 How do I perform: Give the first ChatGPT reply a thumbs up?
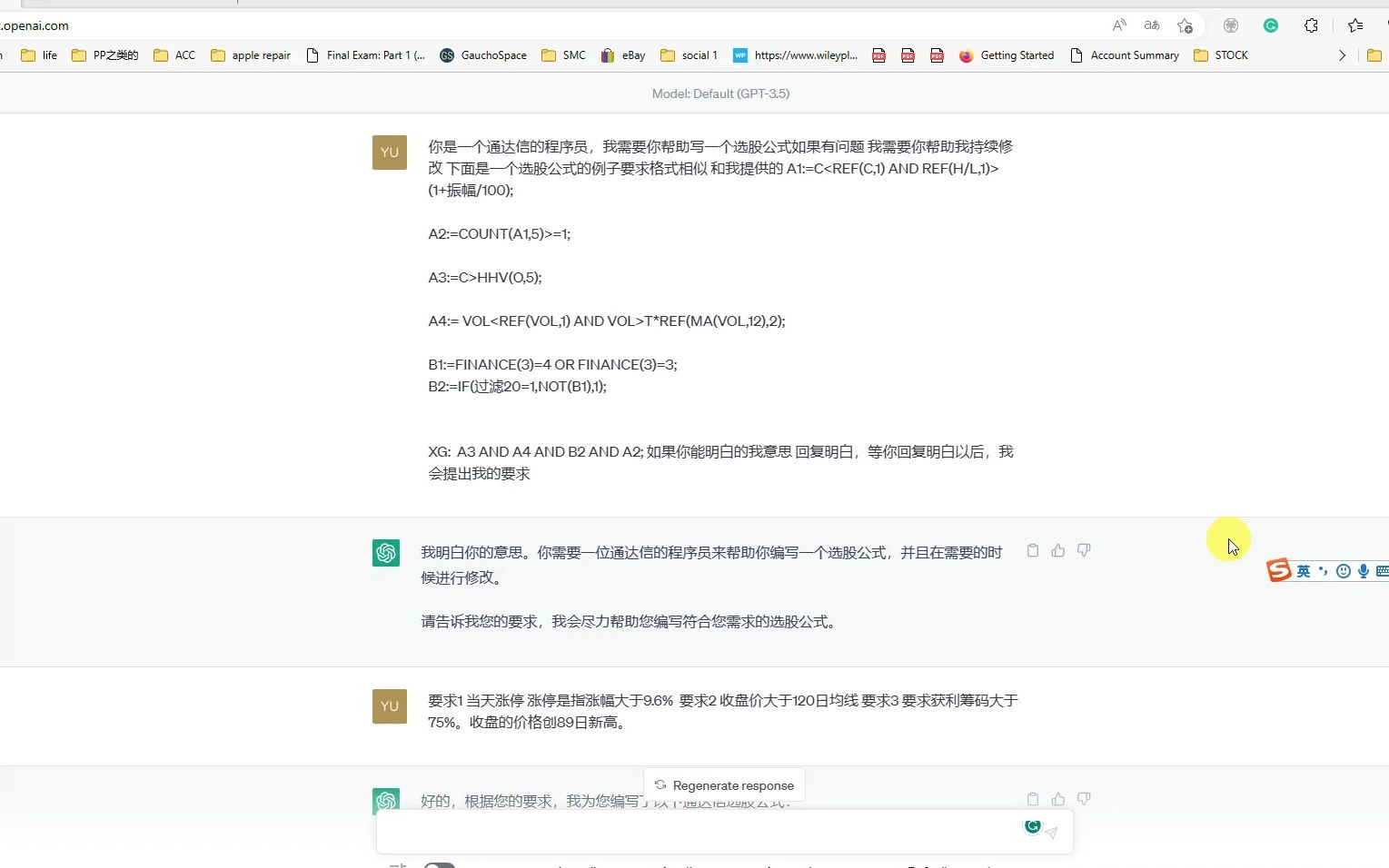click(1057, 550)
